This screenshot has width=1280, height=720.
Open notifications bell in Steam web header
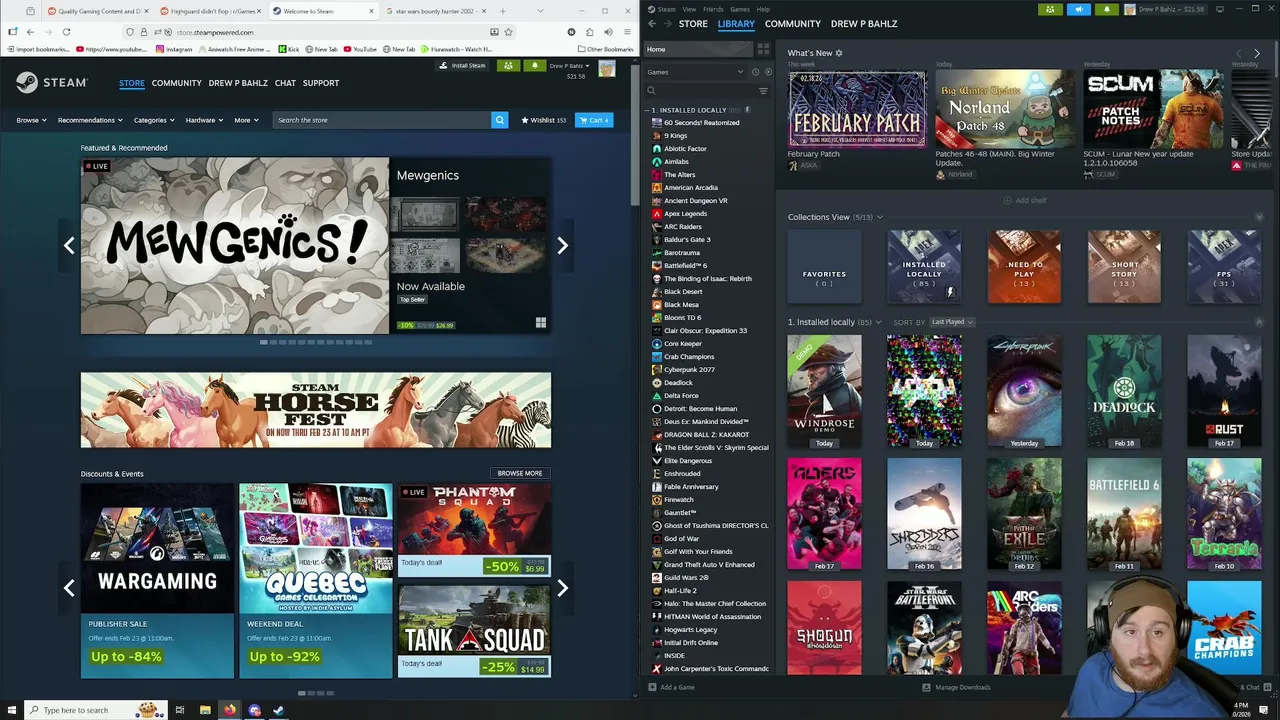[x=534, y=66]
